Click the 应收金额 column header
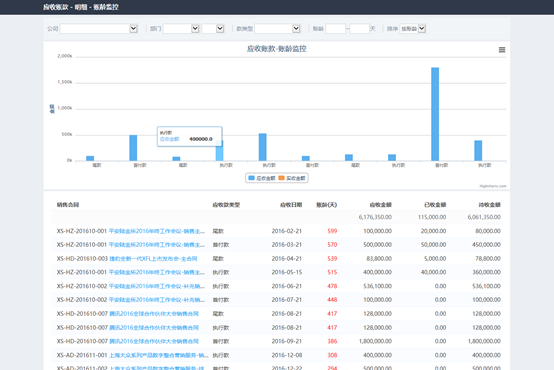This screenshot has width=554, height=370. [x=381, y=205]
